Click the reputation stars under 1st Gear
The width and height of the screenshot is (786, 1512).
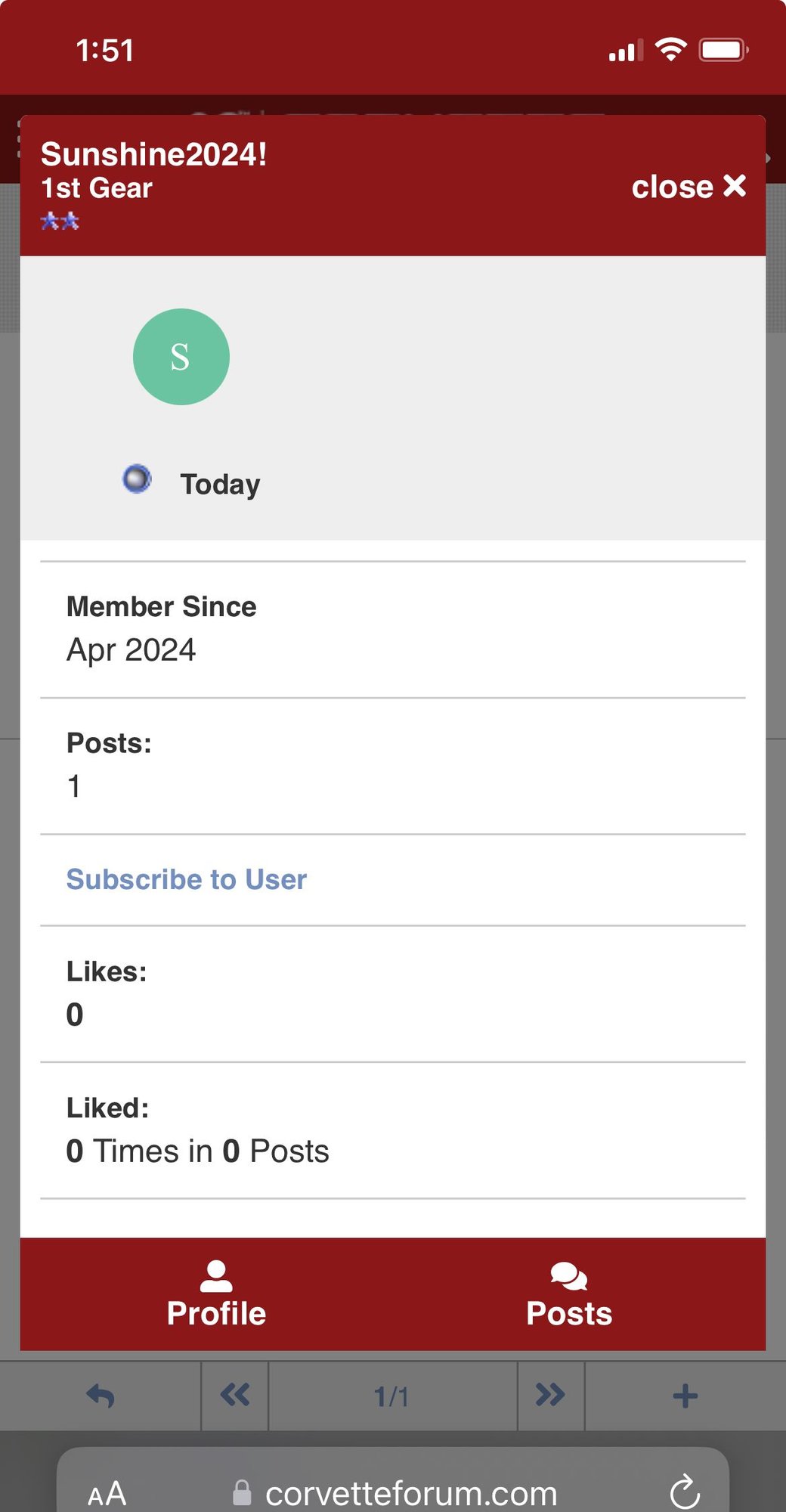coord(60,221)
